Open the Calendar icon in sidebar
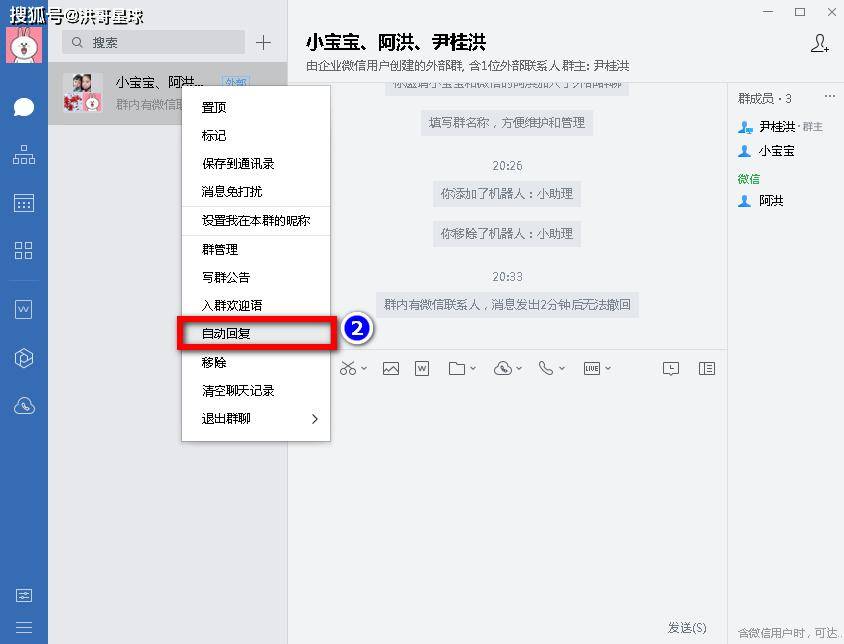Image resolution: width=844 pixels, height=644 pixels. click(24, 203)
